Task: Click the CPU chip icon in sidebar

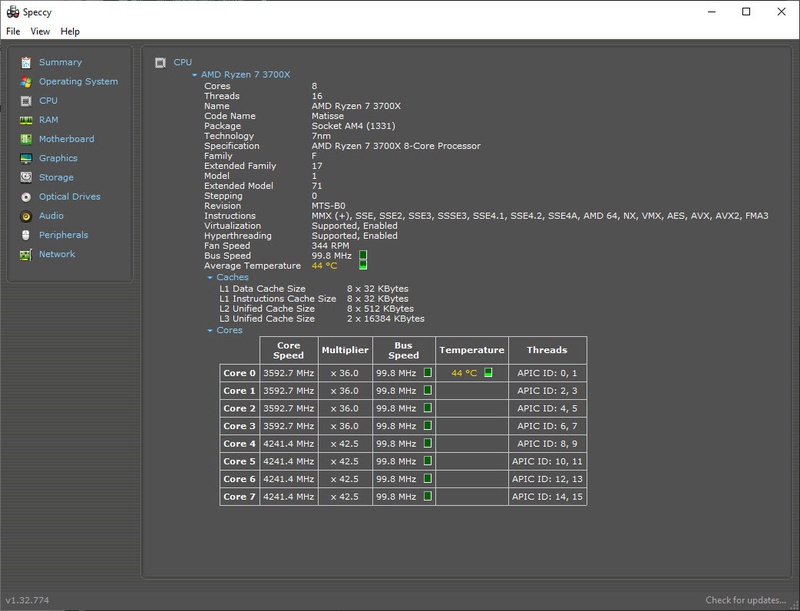Action: tap(26, 101)
